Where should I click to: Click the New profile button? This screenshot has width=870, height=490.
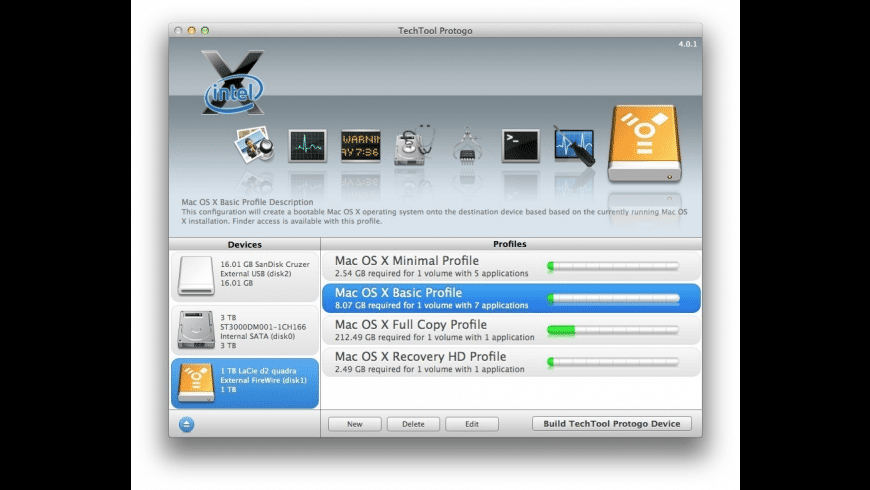(355, 424)
